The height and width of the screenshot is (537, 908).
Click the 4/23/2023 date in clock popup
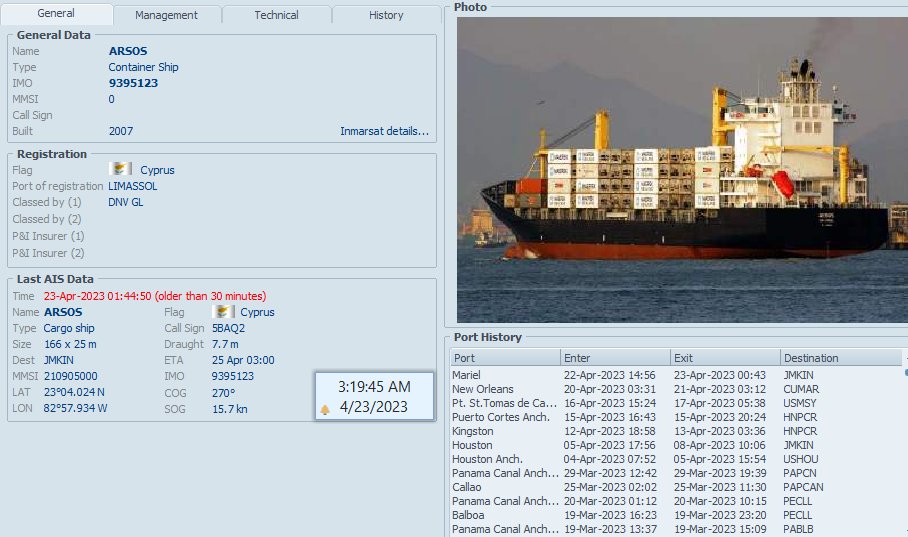click(374, 407)
